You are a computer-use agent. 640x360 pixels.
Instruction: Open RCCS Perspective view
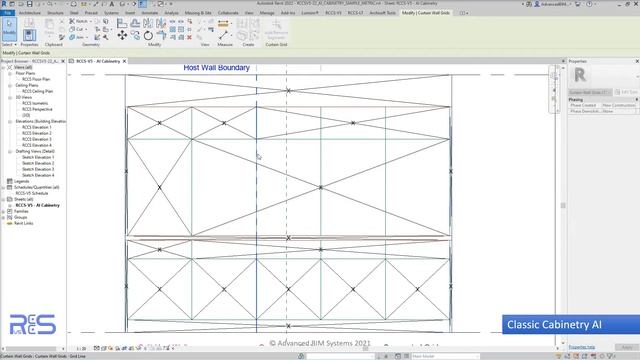tap(37, 109)
